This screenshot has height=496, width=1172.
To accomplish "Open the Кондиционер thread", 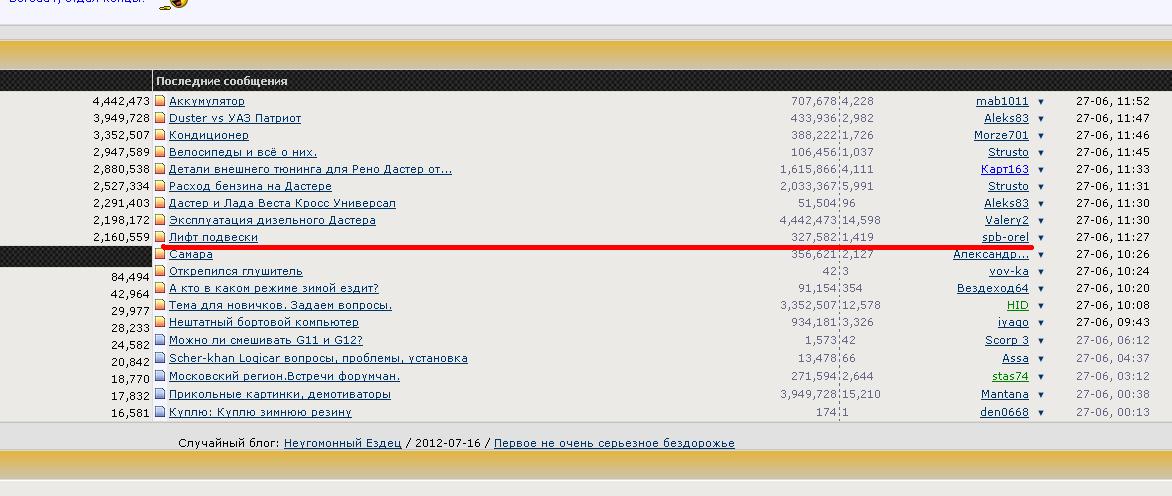I will pyautogui.click(x=209, y=135).
